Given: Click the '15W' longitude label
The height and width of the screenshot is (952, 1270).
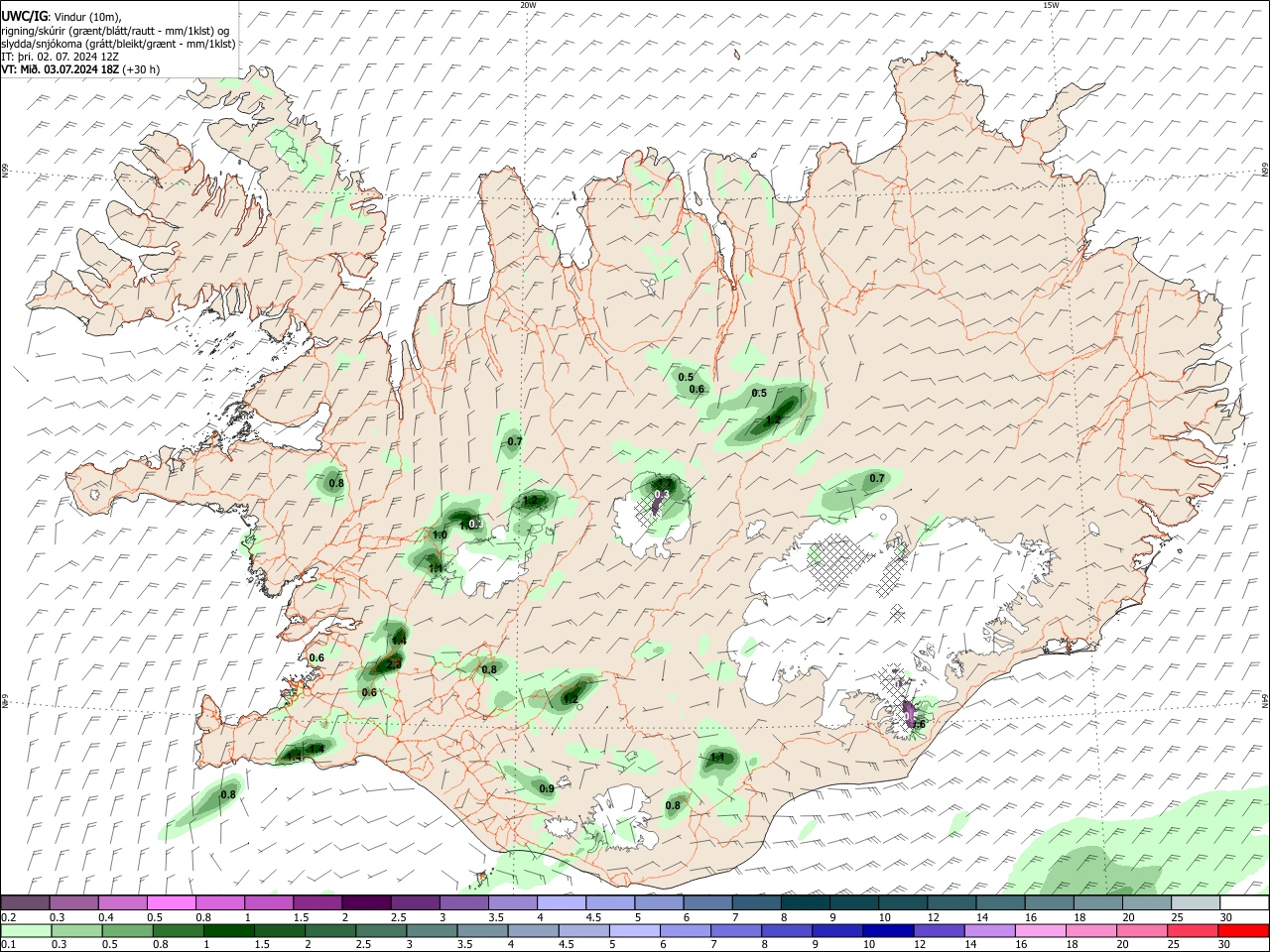Looking at the screenshot, I should tap(1051, 5).
